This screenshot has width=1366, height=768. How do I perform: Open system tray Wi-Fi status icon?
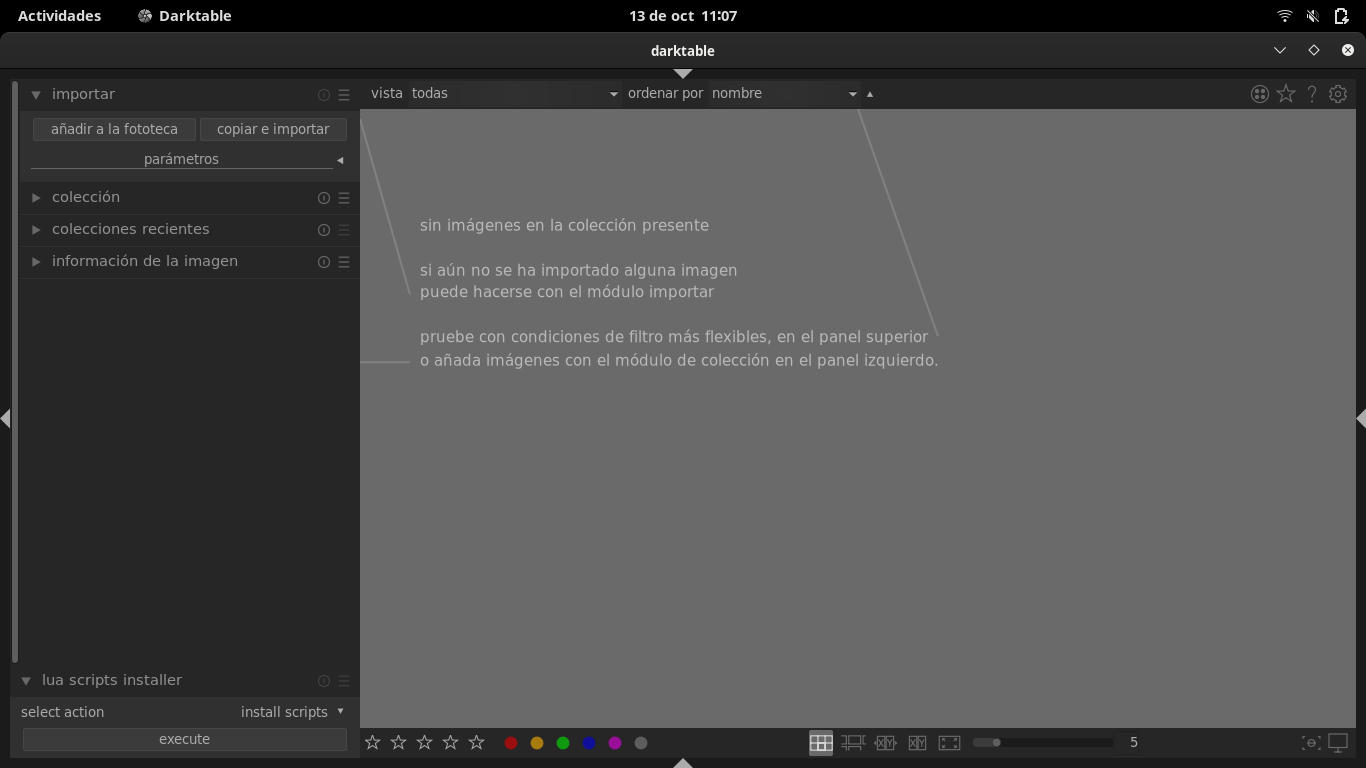1285,16
